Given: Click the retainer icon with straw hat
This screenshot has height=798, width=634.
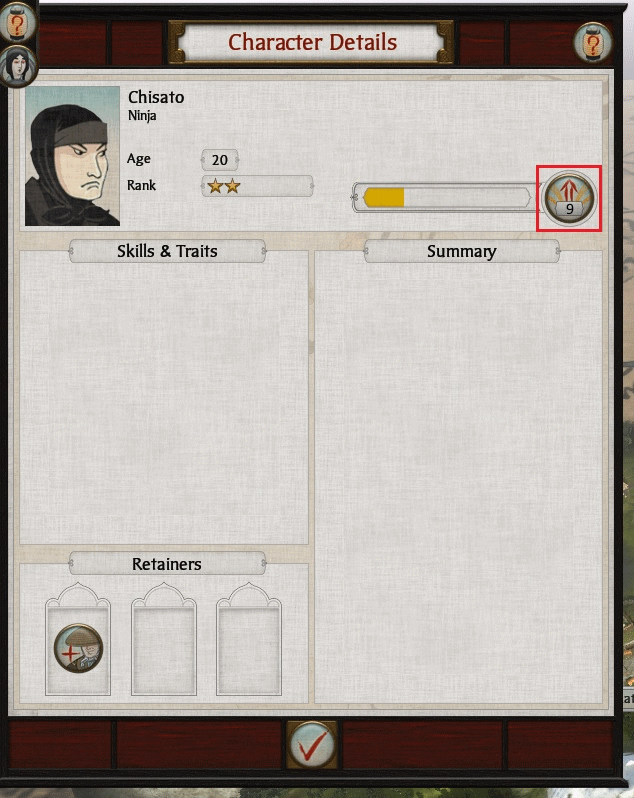Looking at the screenshot, I should click(78, 648).
